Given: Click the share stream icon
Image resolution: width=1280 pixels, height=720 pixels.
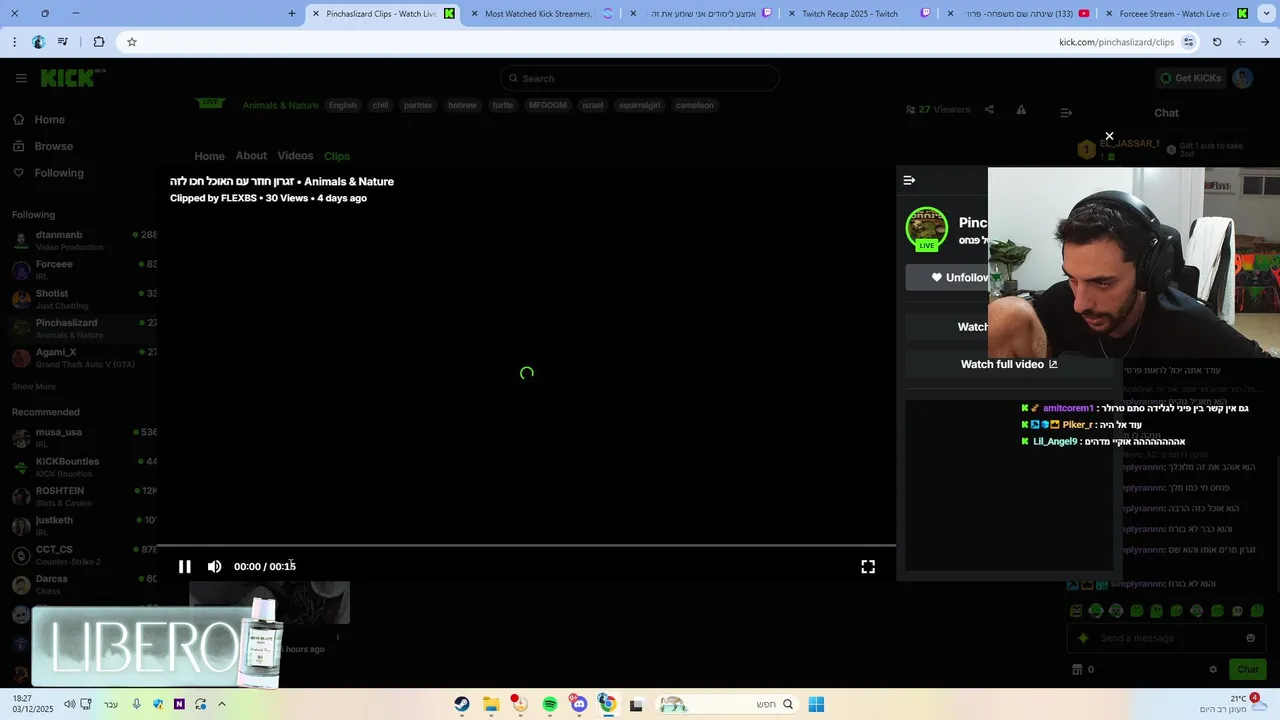Looking at the screenshot, I should pos(989,110).
